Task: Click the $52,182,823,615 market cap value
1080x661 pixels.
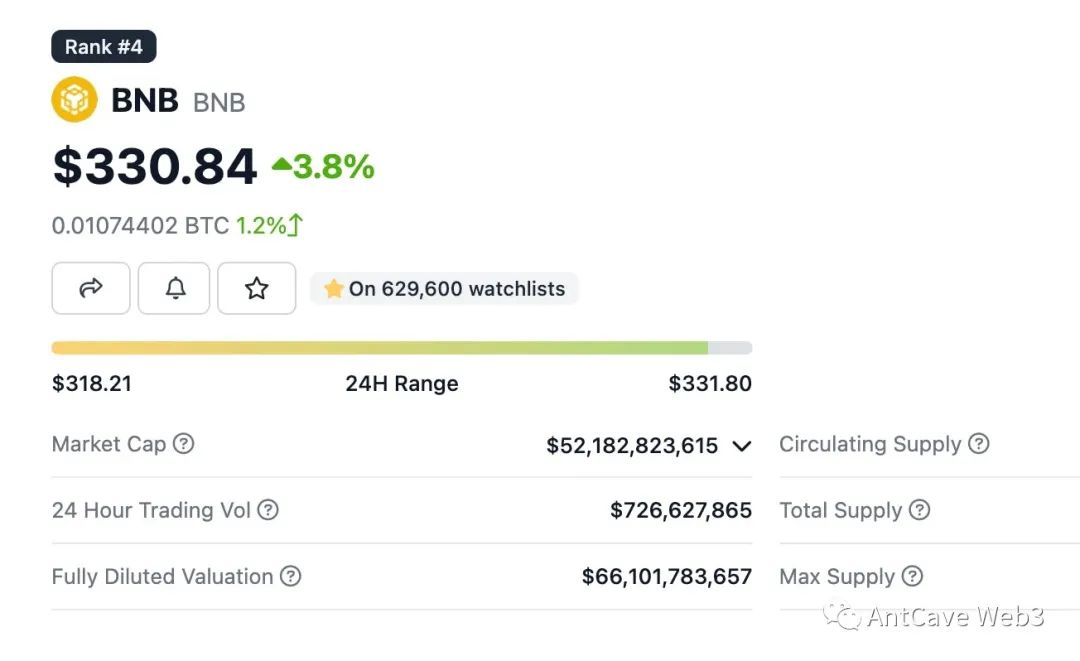Action: tap(632, 446)
